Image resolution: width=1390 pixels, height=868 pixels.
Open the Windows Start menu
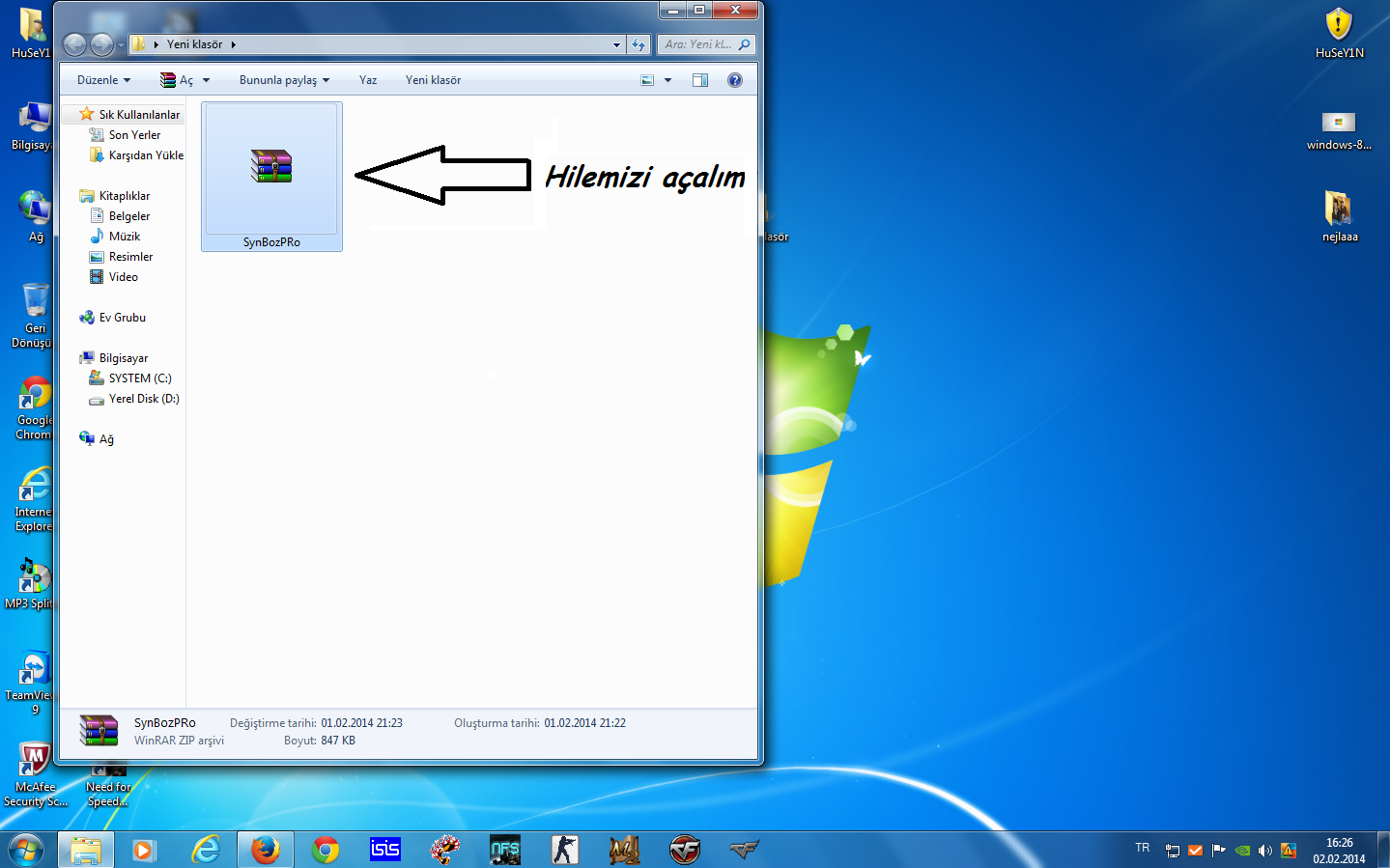point(26,850)
